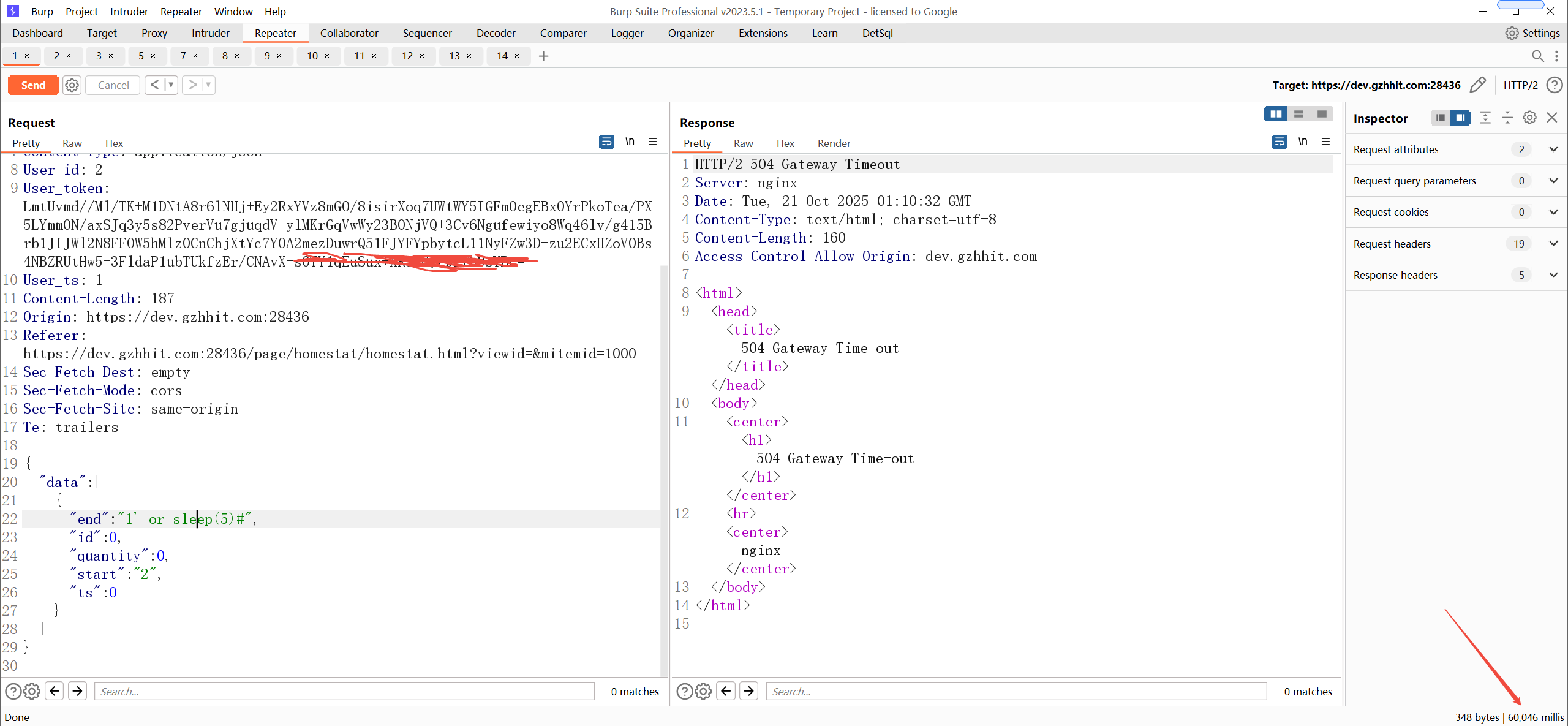Add a new Repeater tab with plus
The width and height of the screenshot is (1568, 726).
tap(543, 56)
